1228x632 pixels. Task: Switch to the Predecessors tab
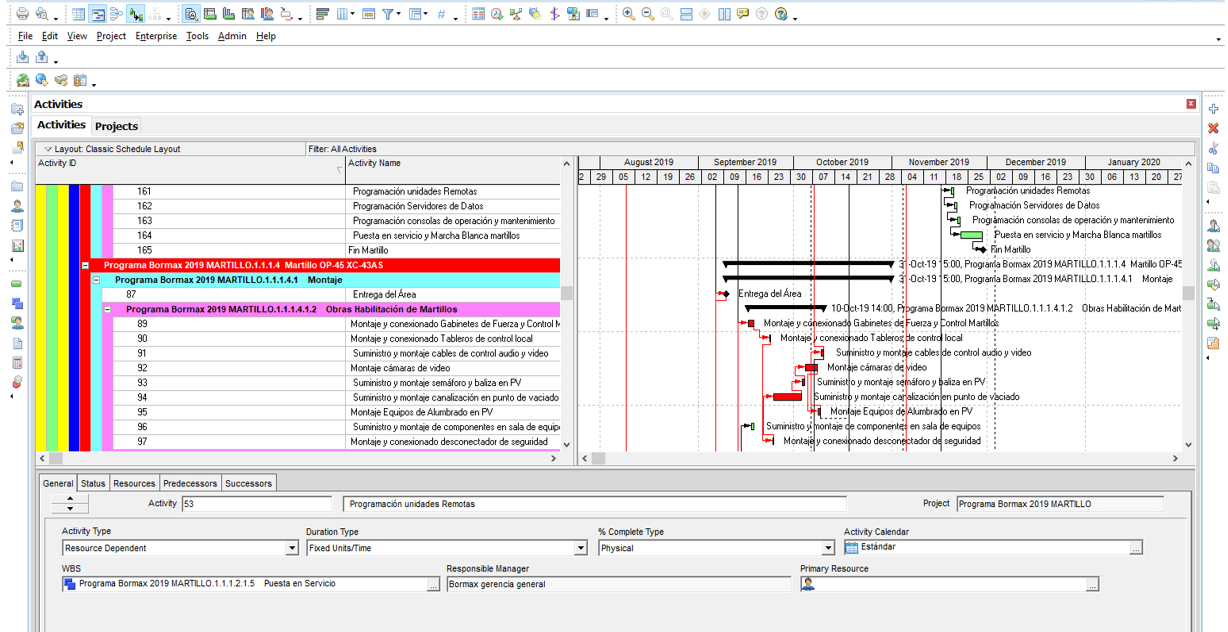(190, 483)
